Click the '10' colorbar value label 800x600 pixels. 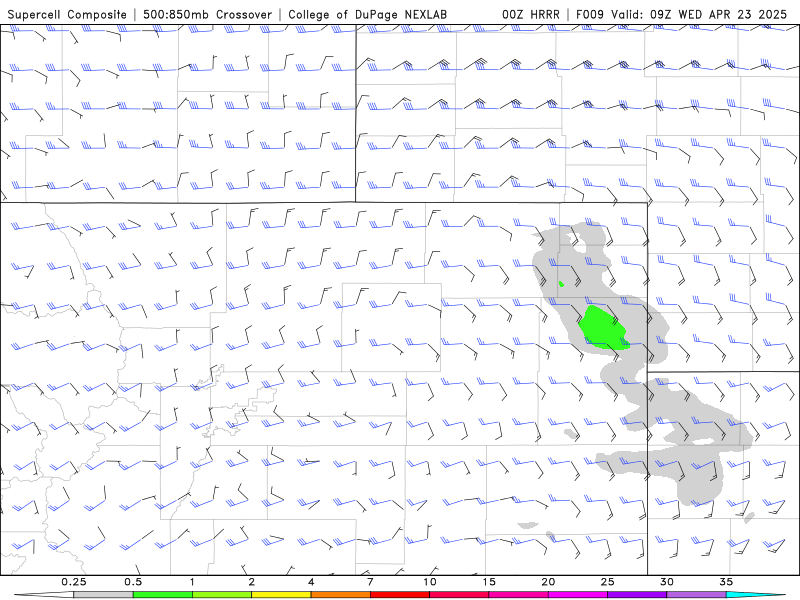pos(430,582)
